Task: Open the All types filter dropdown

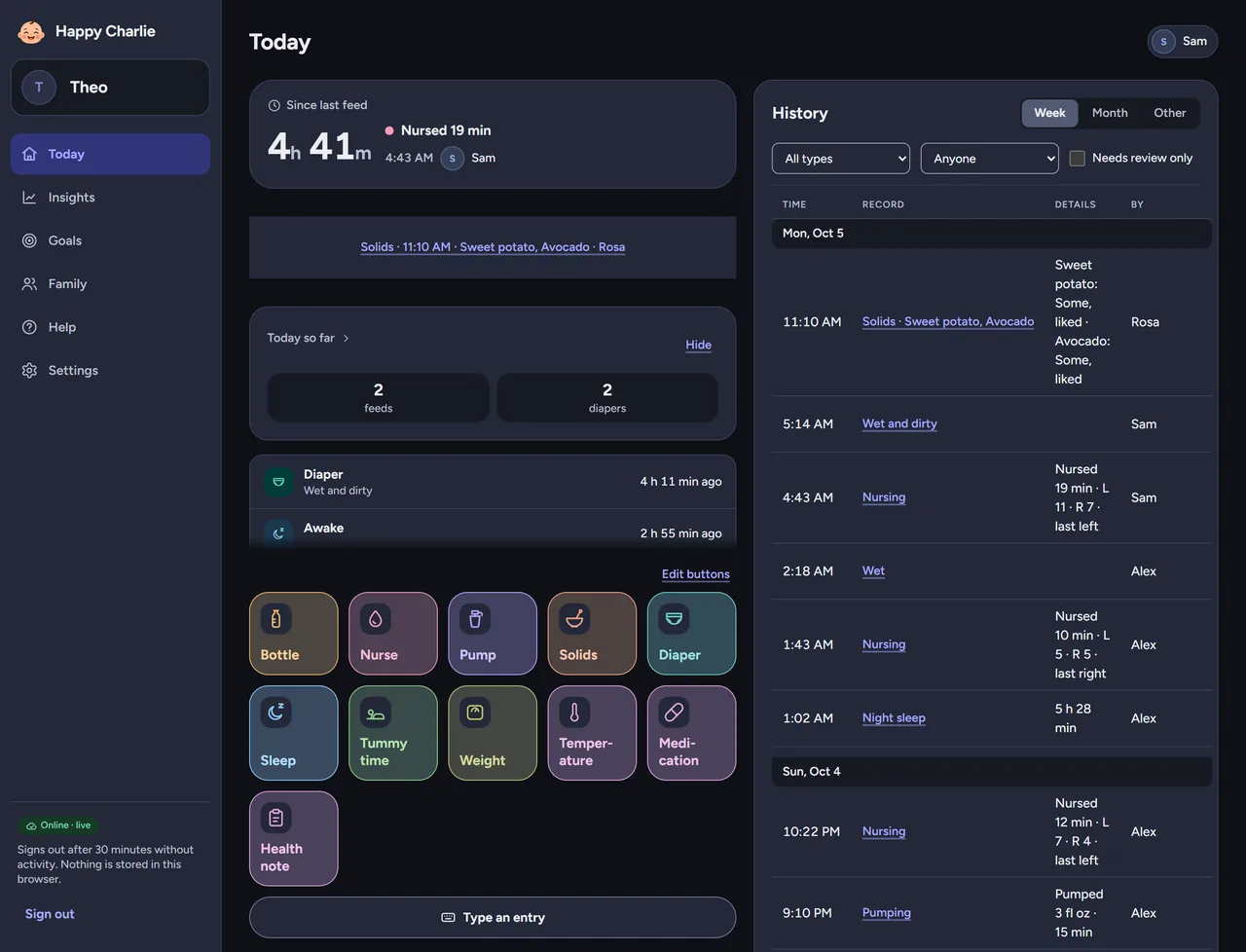Action: pos(841,159)
